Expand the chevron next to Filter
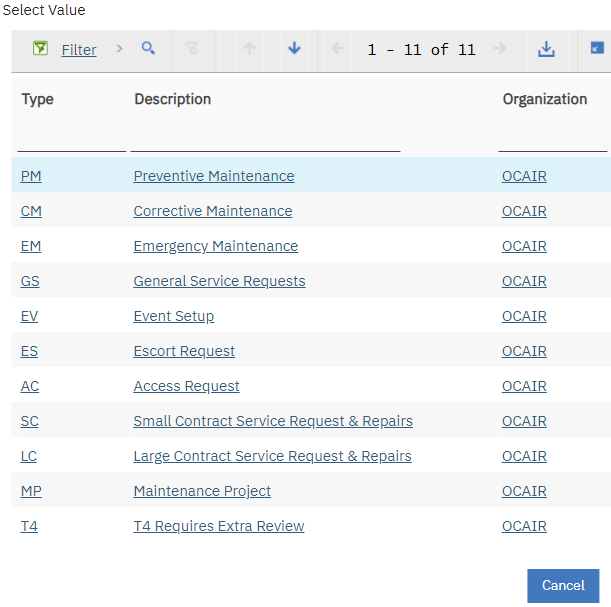611x607 pixels. point(119,49)
